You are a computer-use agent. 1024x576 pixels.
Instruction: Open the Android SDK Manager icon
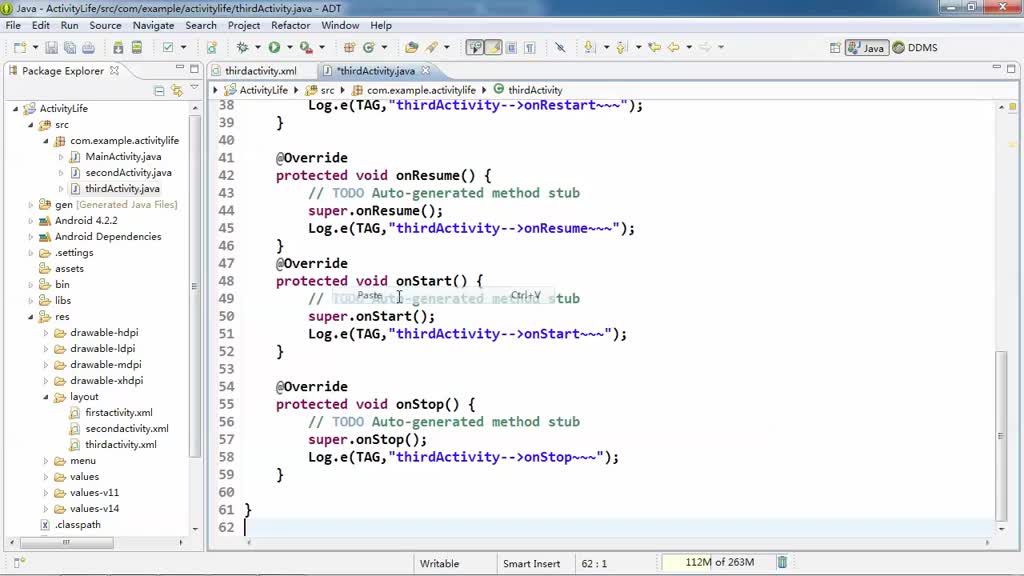tap(118, 48)
